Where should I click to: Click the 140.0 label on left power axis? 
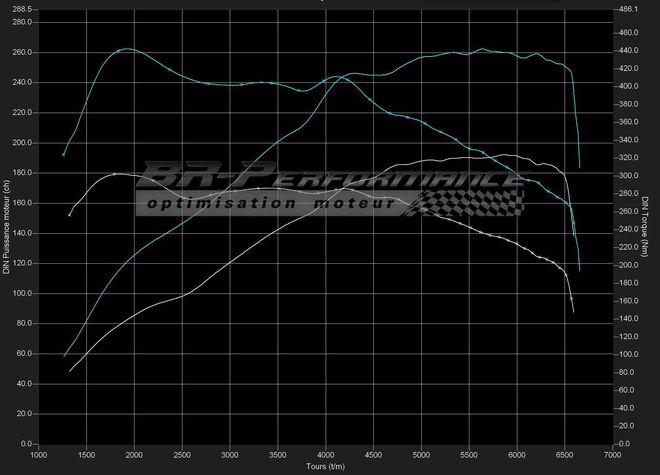(x=21, y=233)
